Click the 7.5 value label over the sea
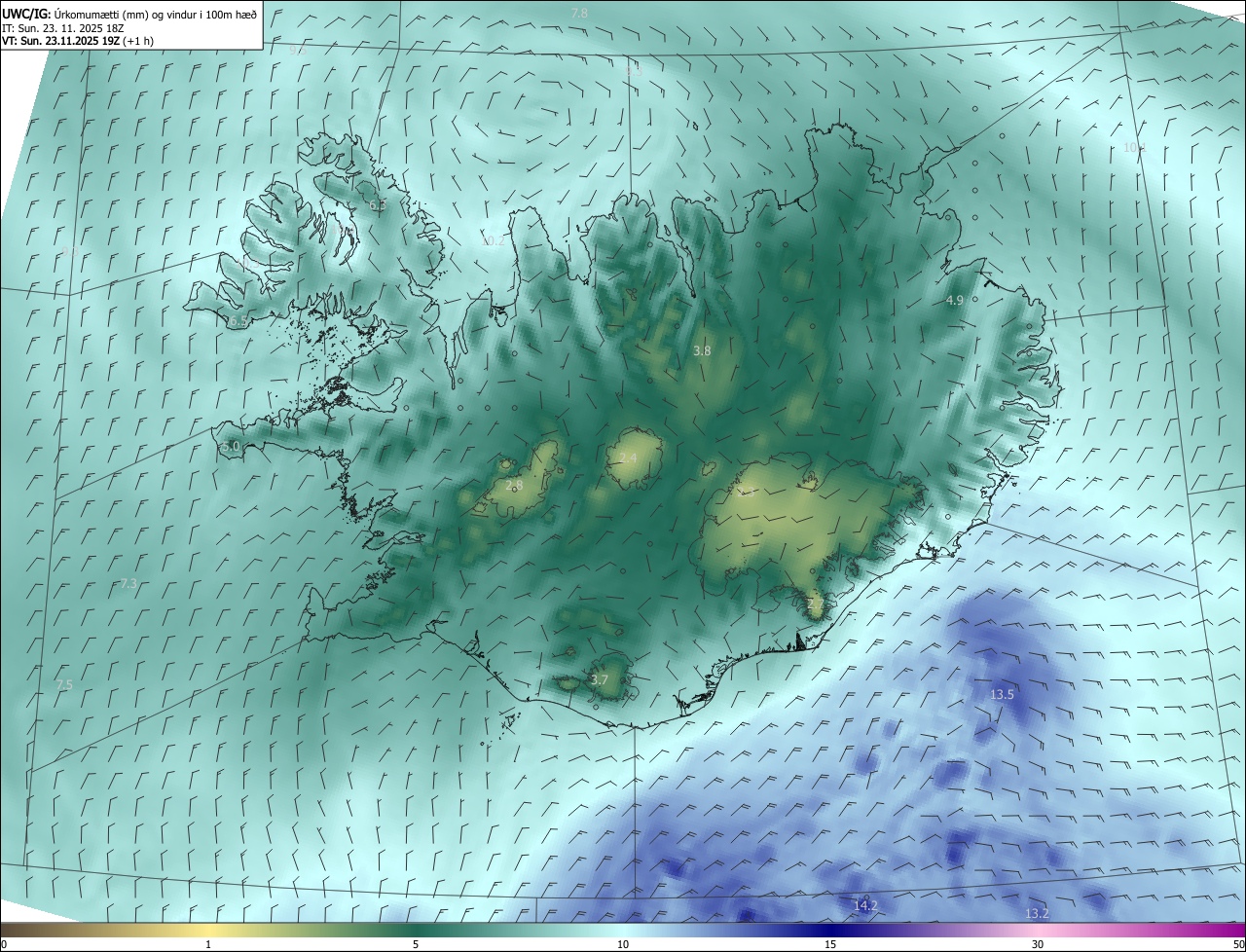Image resolution: width=1246 pixels, height=952 pixels. click(64, 685)
